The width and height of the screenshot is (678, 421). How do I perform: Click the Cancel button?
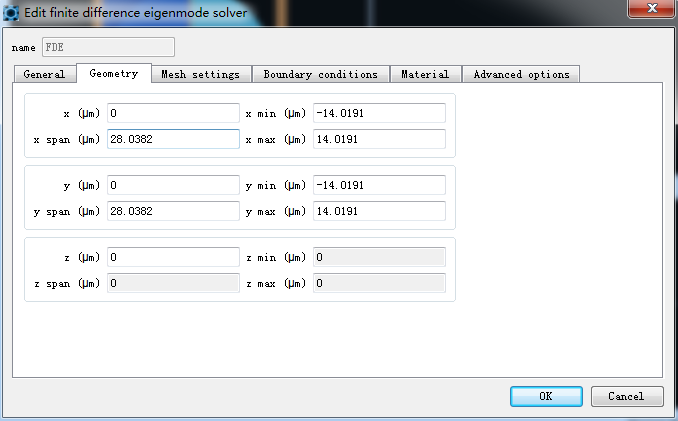627,396
